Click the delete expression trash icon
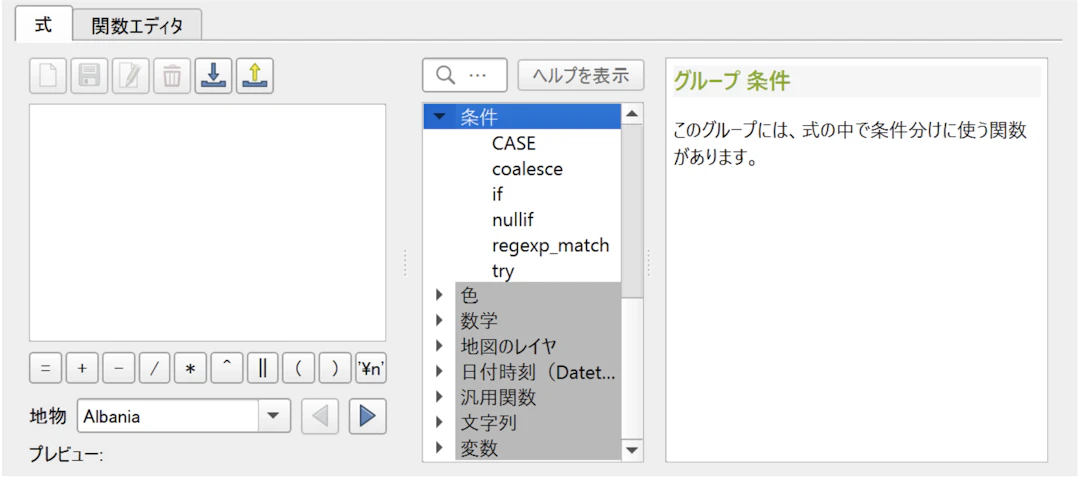This screenshot has height=478, width=1080. tap(172, 76)
